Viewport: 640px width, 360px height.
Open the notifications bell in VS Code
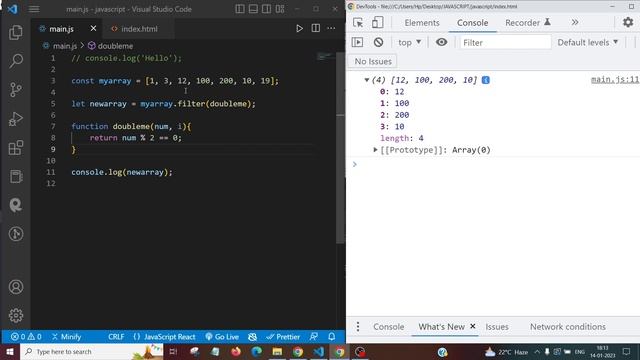pos(331,337)
